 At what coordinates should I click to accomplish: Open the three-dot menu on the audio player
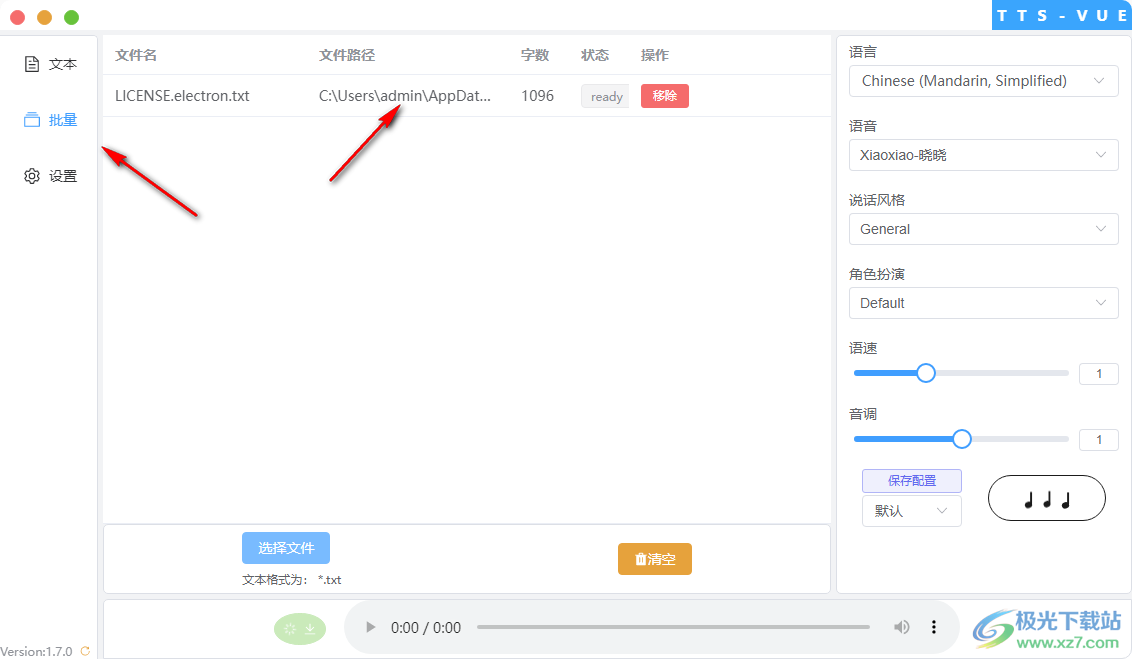(x=933, y=627)
